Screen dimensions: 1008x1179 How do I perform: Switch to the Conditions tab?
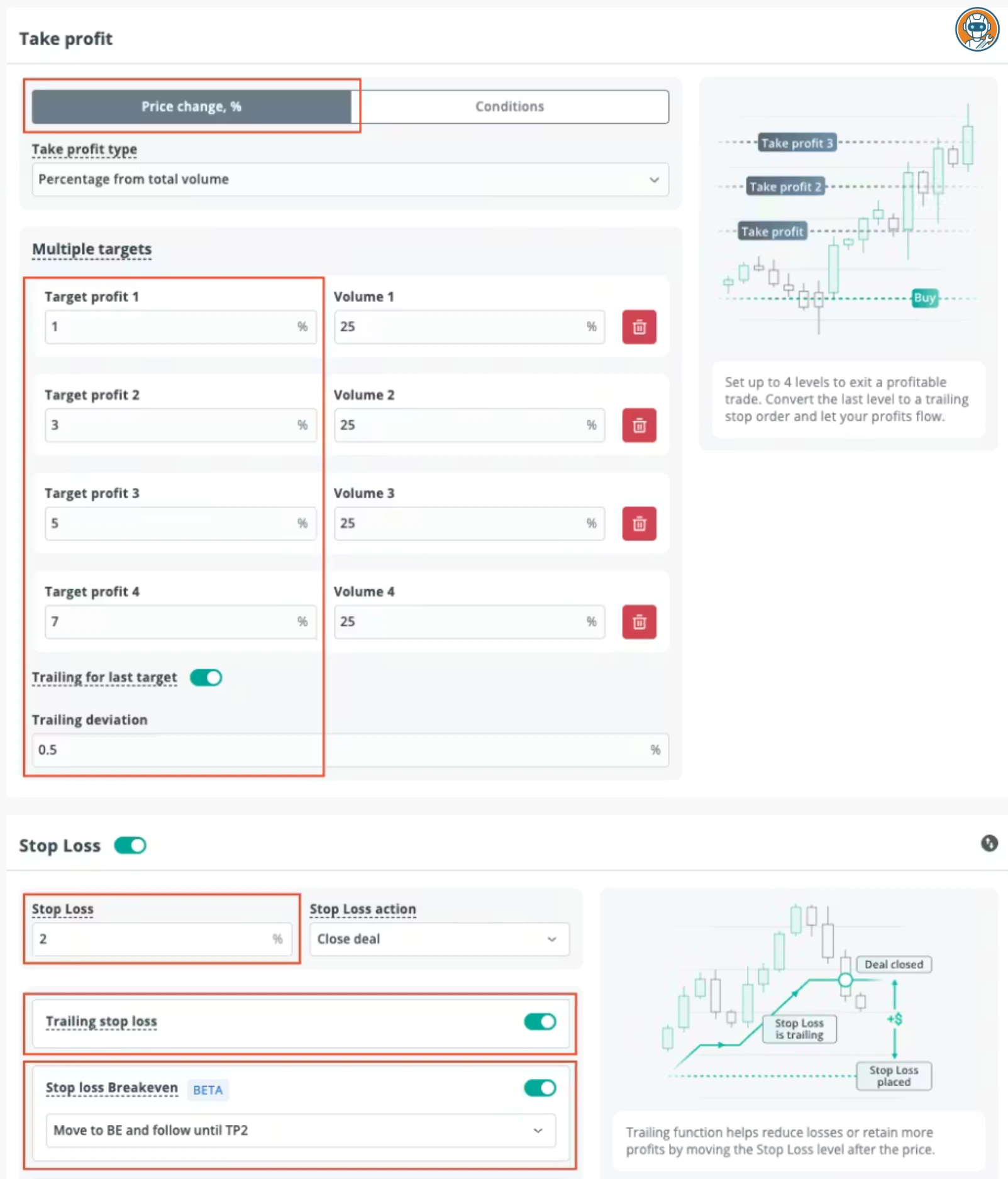pos(509,106)
